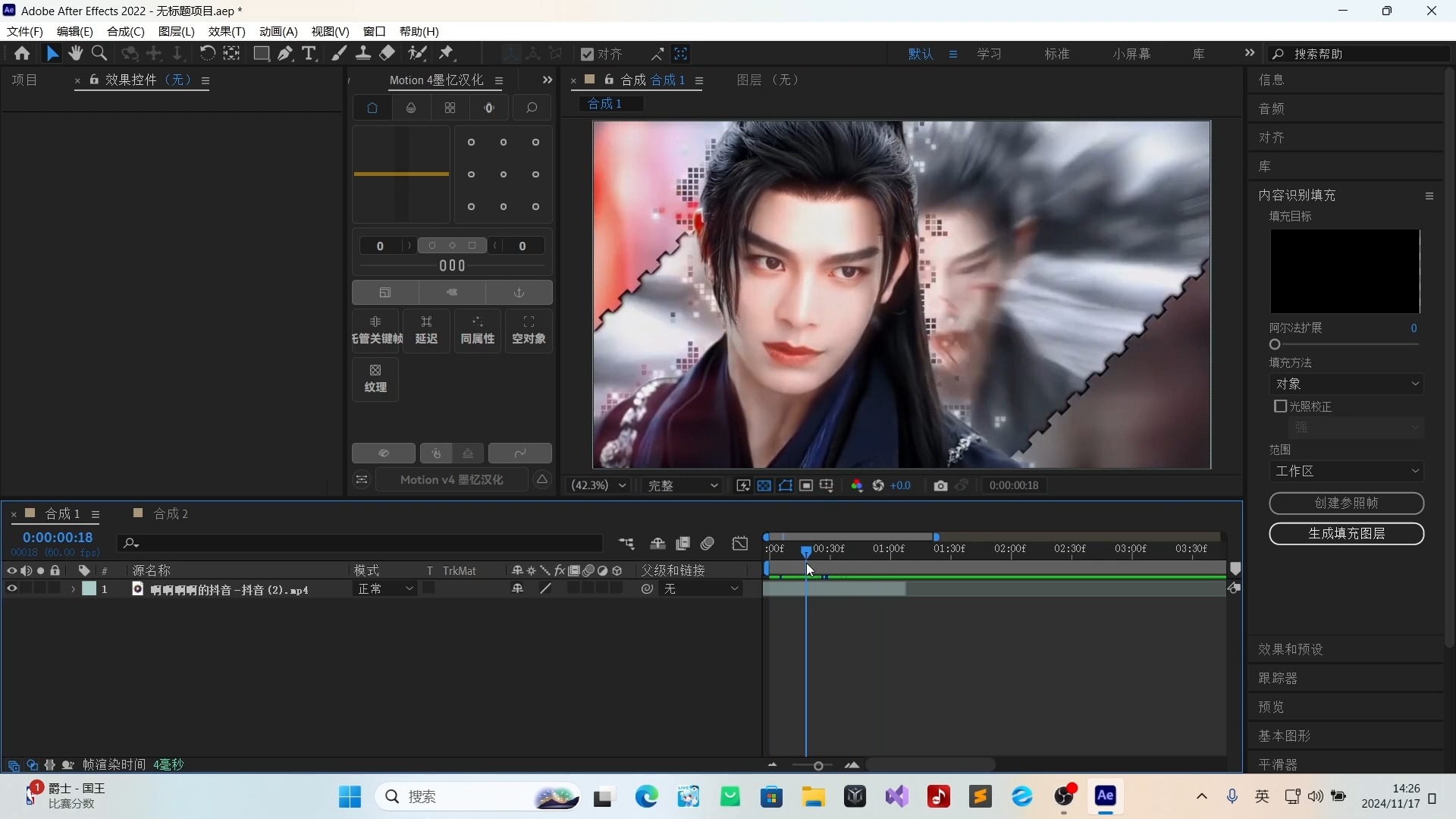Open the parent link 无 dropdown

tap(701, 589)
